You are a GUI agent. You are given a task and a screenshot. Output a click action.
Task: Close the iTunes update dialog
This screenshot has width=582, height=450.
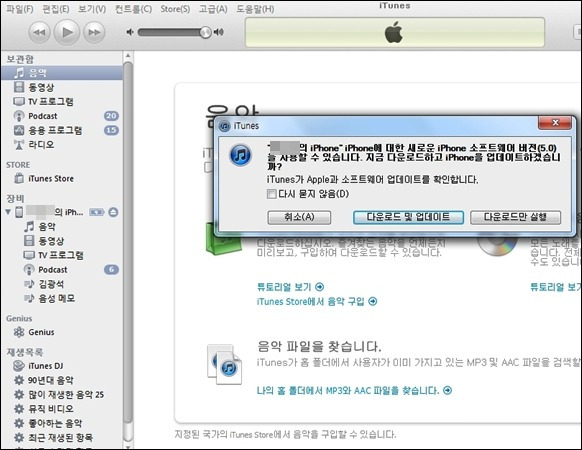(x=555, y=123)
